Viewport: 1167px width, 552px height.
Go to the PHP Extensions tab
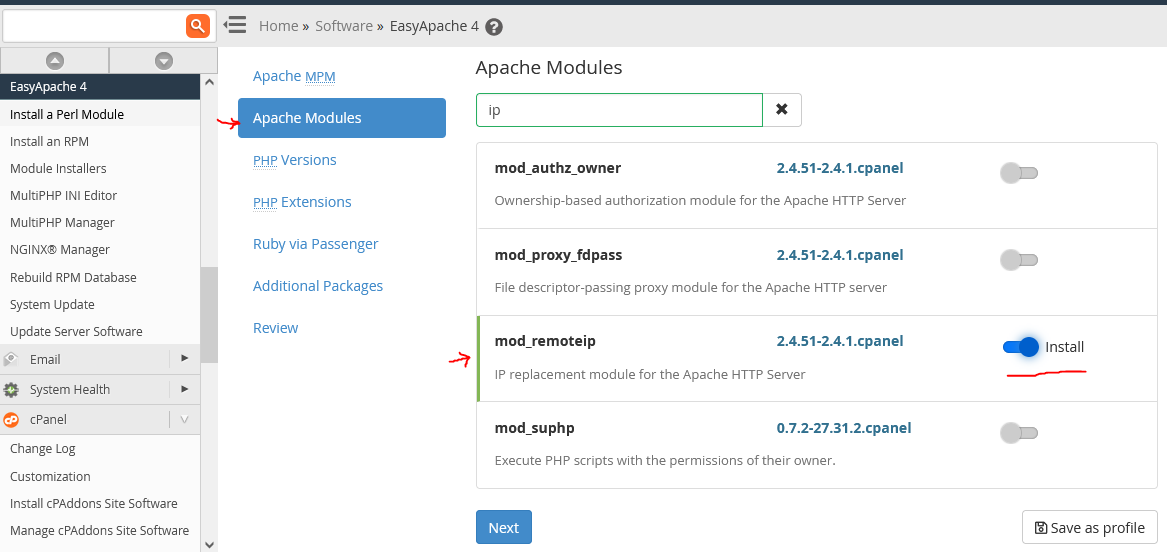tap(302, 202)
